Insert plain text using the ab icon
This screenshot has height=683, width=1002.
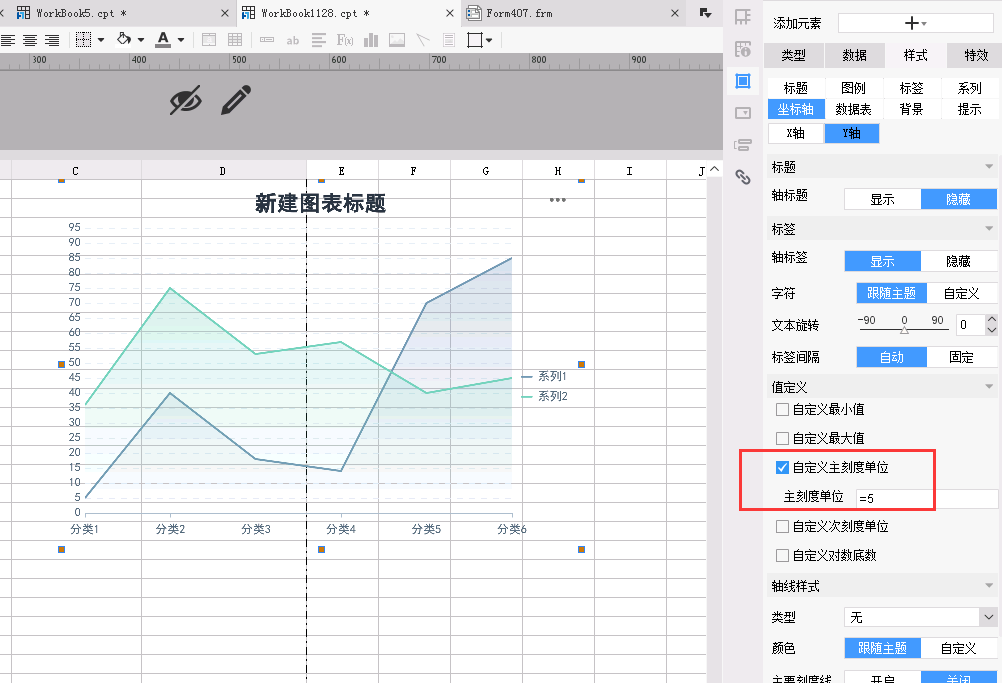point(293,40)
